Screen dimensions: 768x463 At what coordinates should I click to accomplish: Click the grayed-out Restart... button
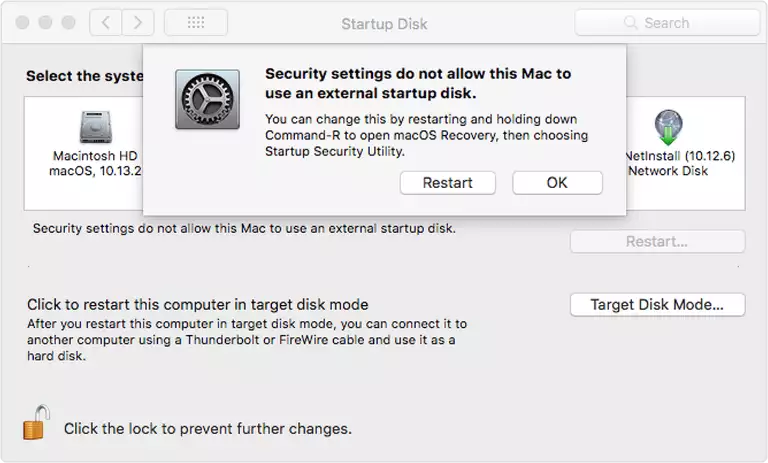point(657,241)
